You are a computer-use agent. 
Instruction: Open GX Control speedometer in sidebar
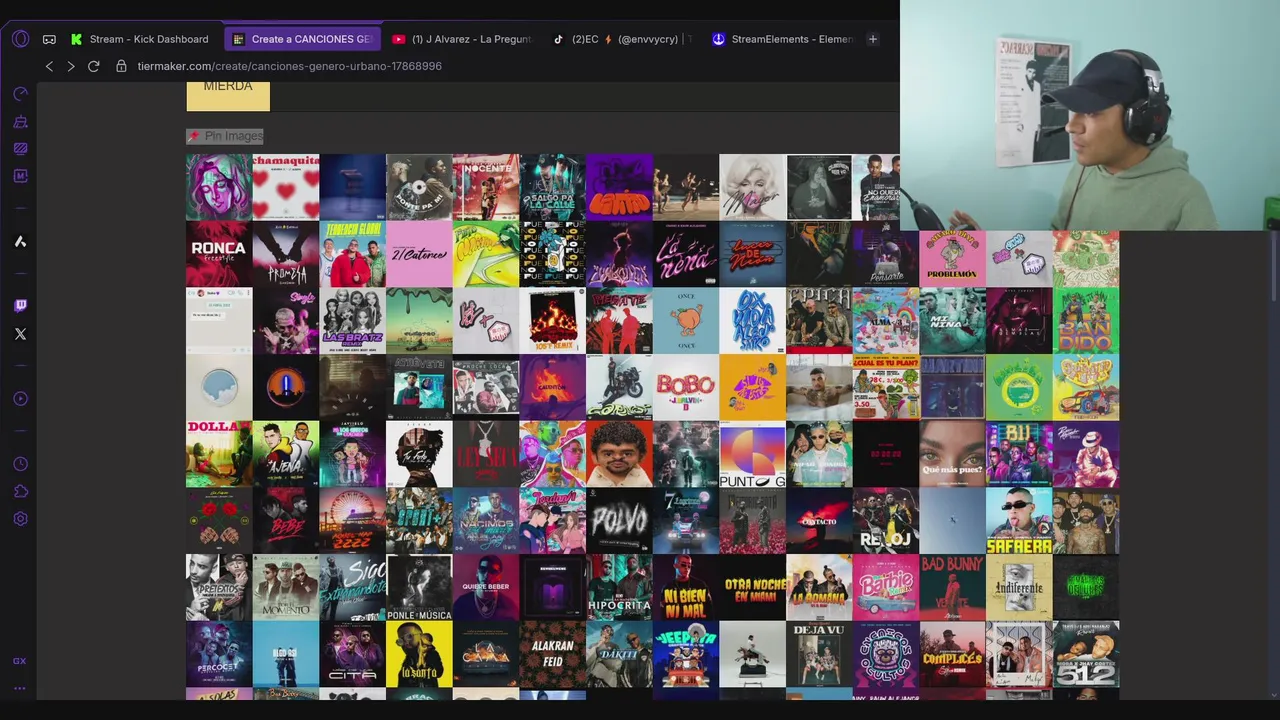pos(20,94)
